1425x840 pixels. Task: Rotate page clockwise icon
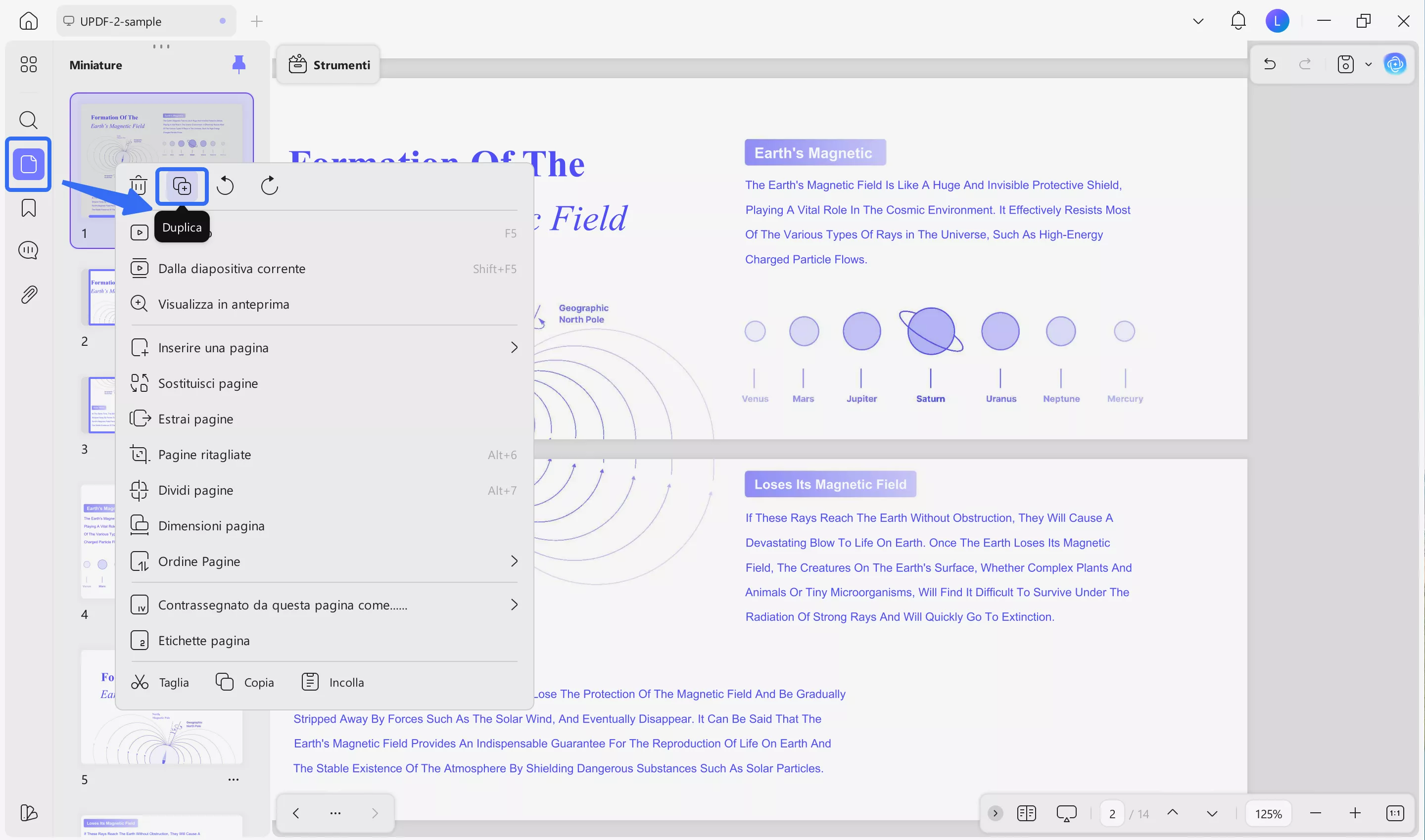click(270, 186)
